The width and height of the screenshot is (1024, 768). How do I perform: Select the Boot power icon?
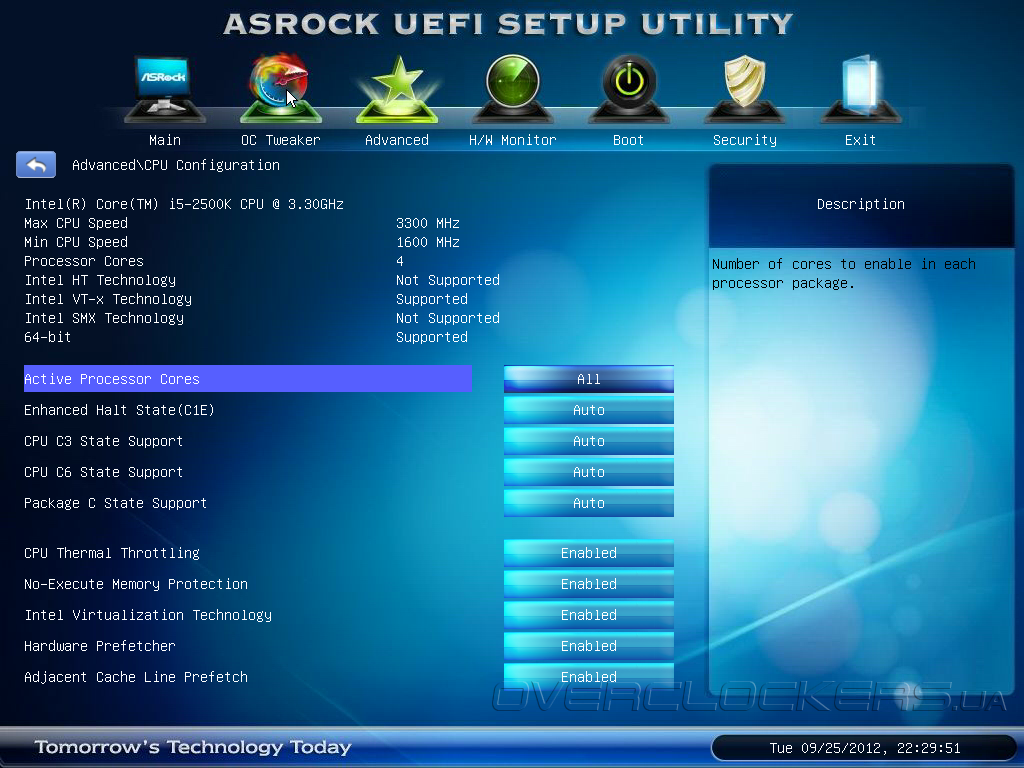point(629,89)
